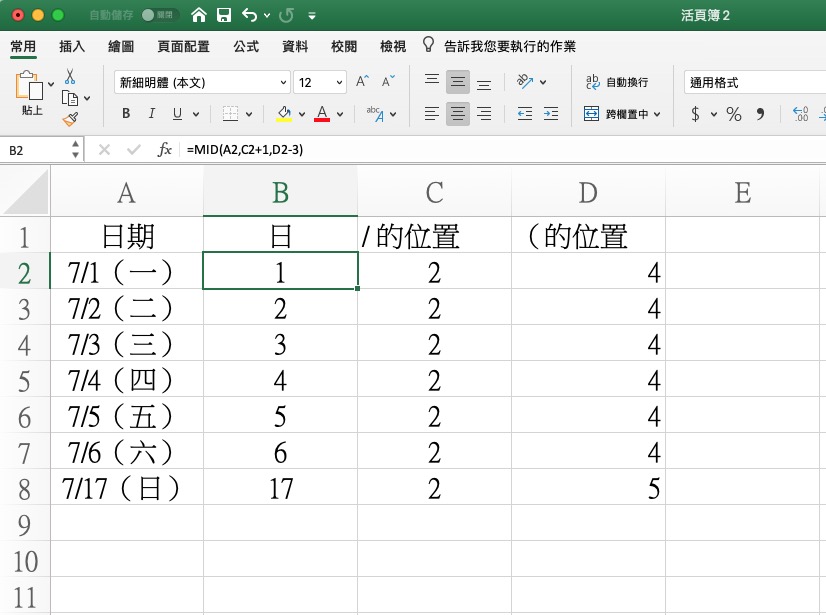Click the name box stepper arrows
826x615 pixels.
pos(76,150)
